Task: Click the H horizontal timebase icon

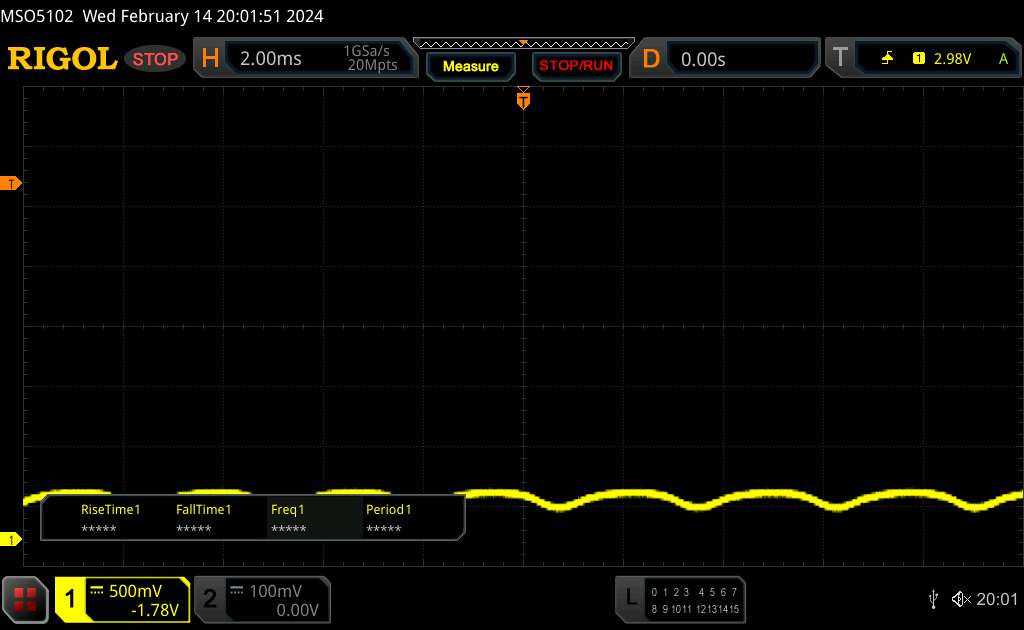Action: pos(210,59)
